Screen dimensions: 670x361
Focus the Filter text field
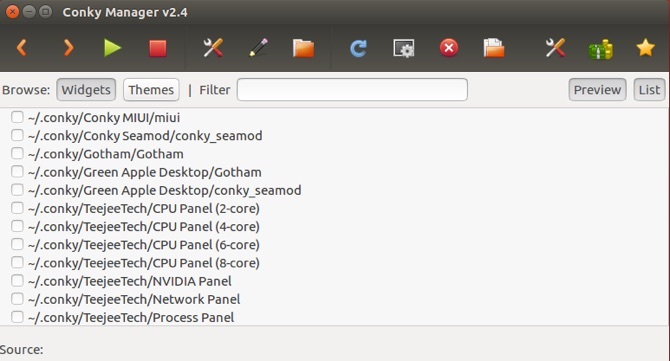pos(352,90)
